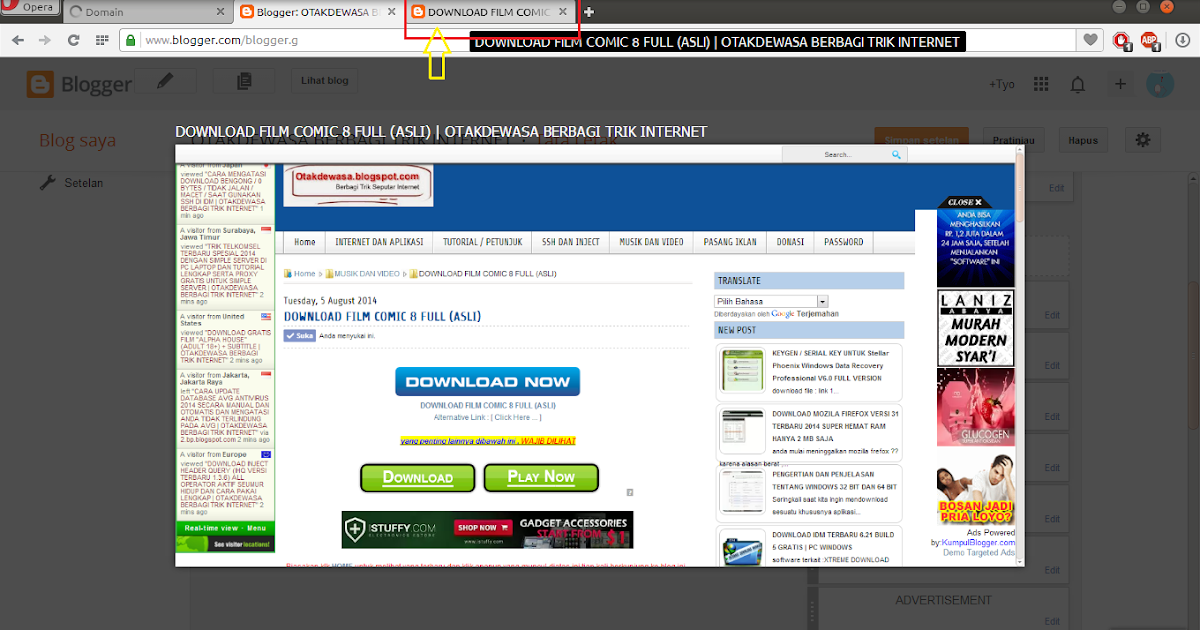This screenshot has width=1200, height=630.
Task: Open the Alternative Link Click Here
Action: point(517,417)
